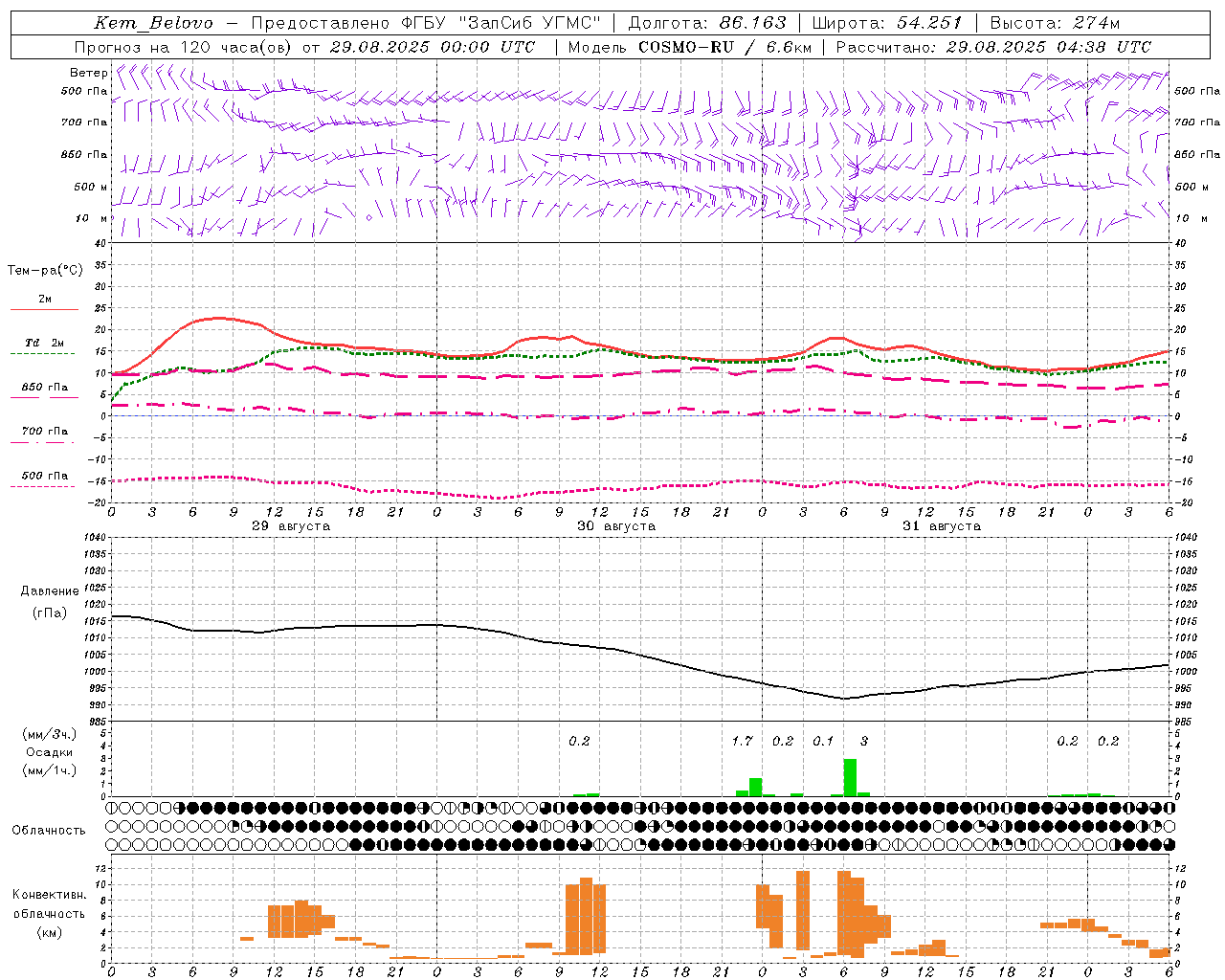Click the '700 гПа' legend entry in temperature panel
This screenshot has width=1225, height=980.
pos(44,432)
